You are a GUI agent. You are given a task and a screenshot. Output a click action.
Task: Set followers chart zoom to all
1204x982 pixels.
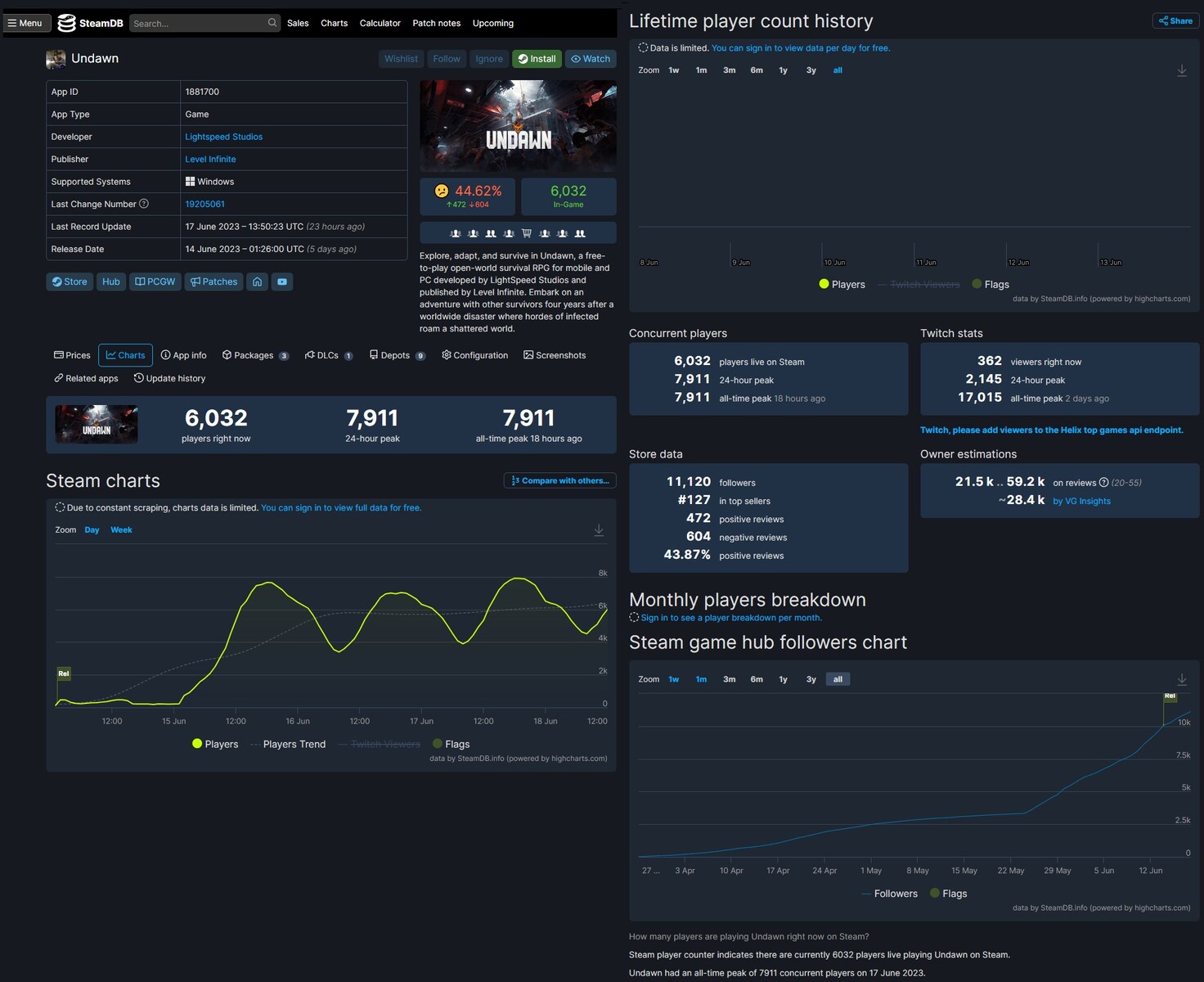838,679
